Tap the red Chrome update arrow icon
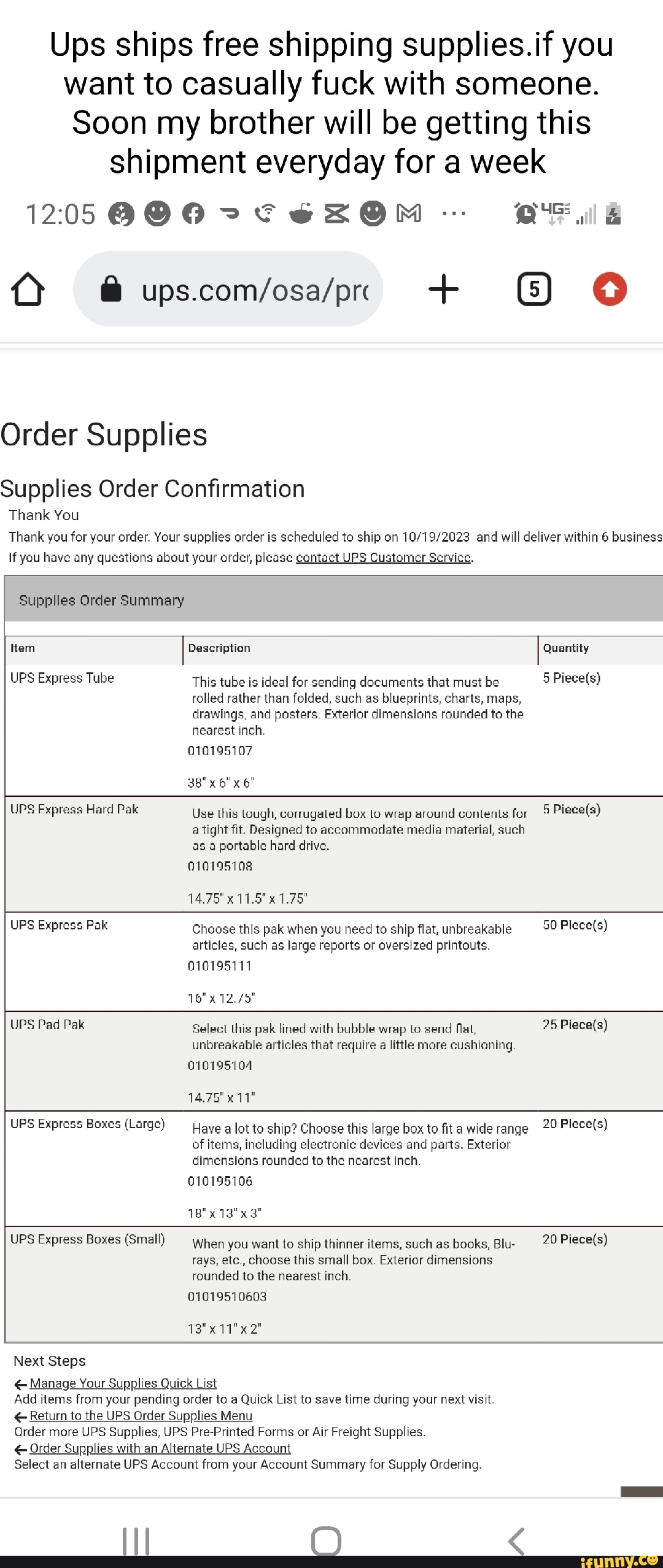This screenshot has width=663, height=1568. pos(610,288)
